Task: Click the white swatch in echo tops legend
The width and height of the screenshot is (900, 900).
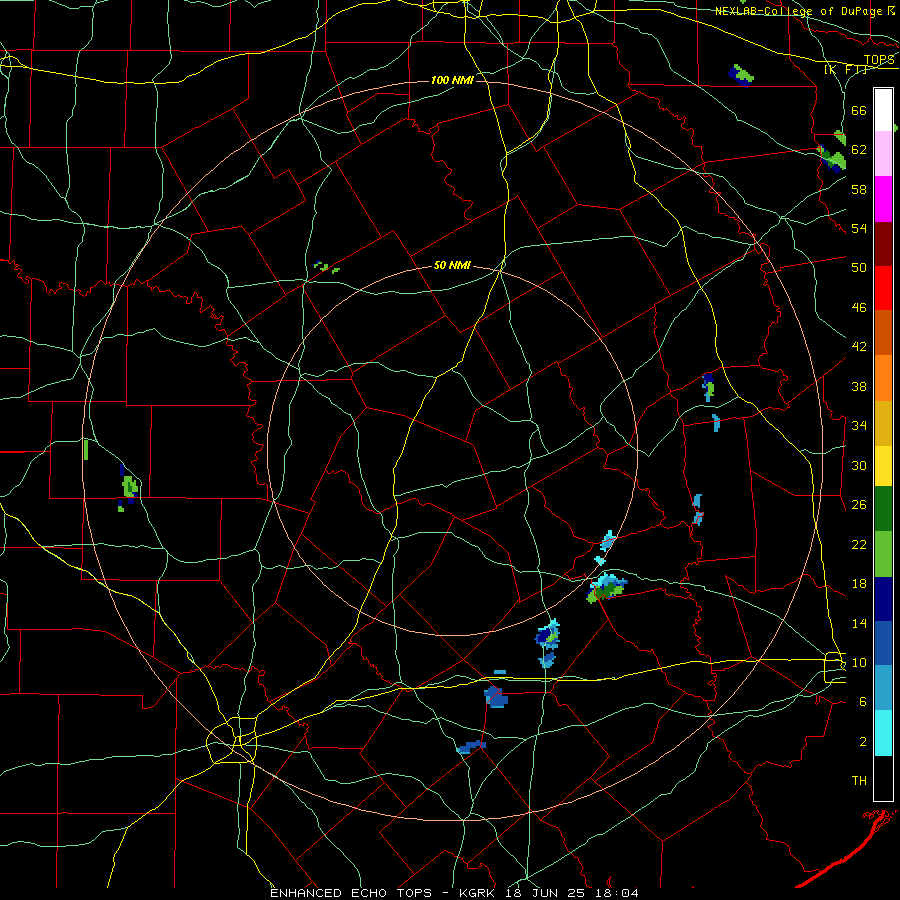Action: click(x=883, y=110)
